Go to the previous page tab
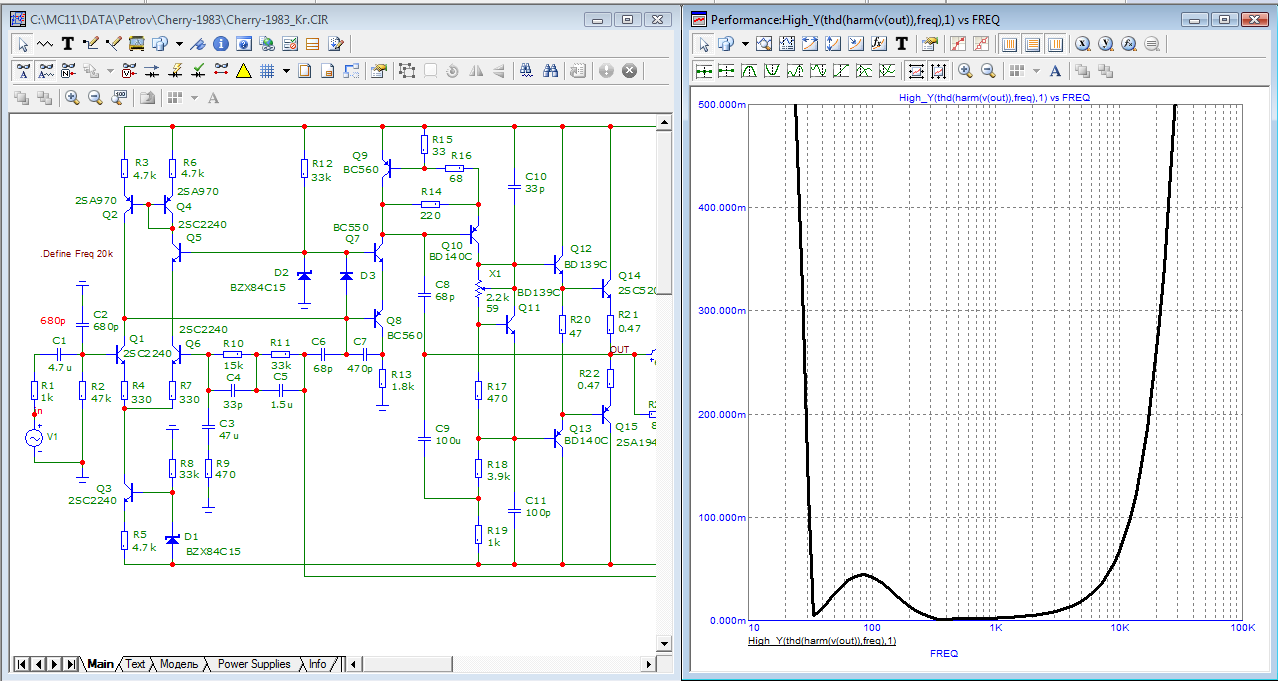The width and height of the screenshot is (1278, 681). click(x=38, y=664)
